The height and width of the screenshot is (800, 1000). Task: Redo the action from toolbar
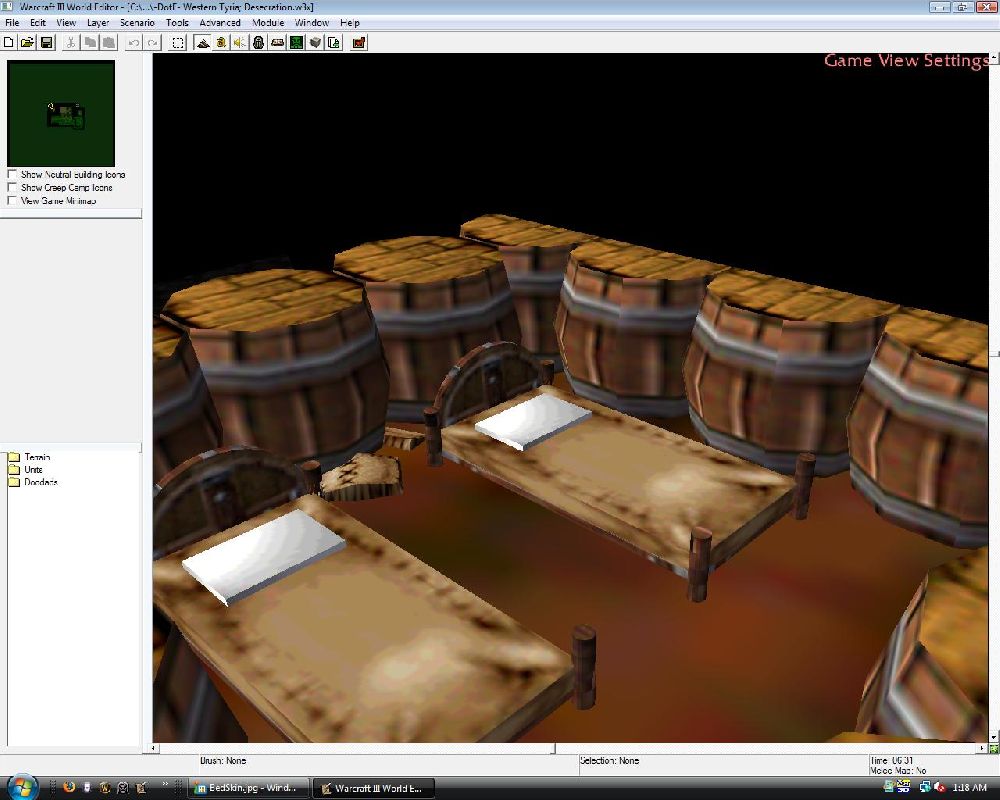[x=153, y=43]
